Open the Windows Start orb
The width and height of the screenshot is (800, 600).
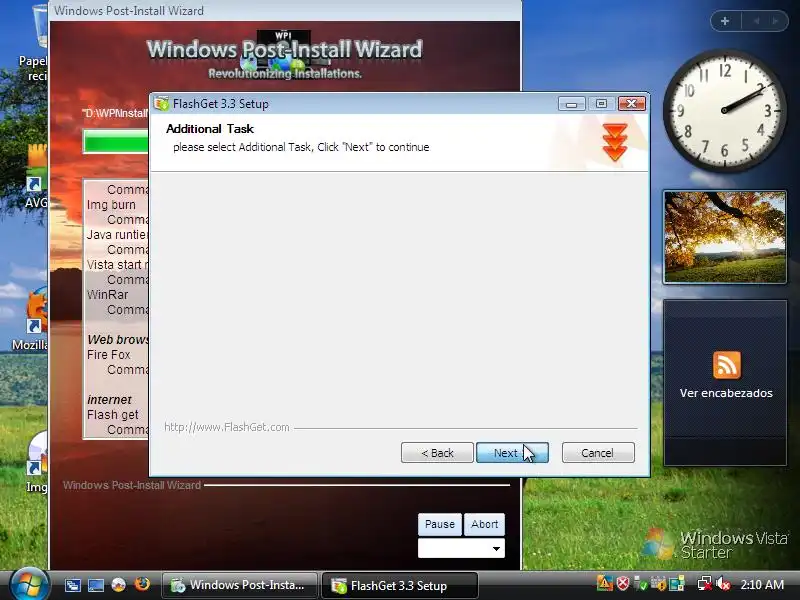(x=29, y=585)
